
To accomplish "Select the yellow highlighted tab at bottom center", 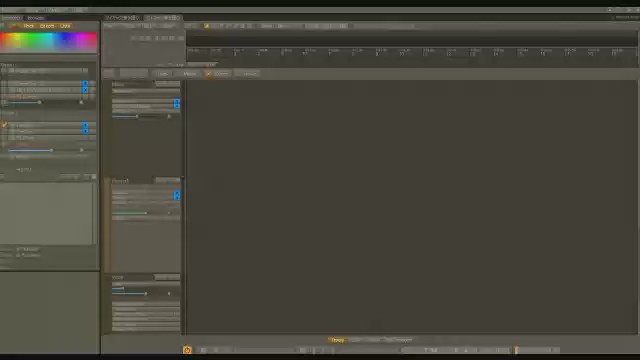I will [x=337, y=340].
